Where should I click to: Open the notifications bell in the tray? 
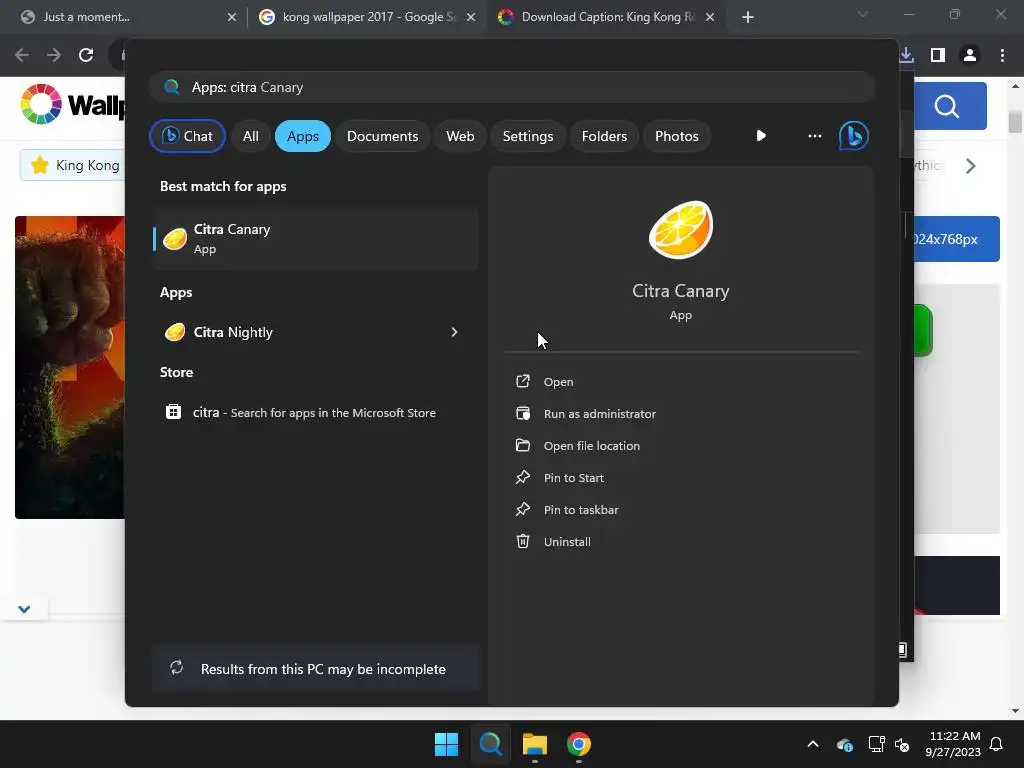tap(997, 744)
